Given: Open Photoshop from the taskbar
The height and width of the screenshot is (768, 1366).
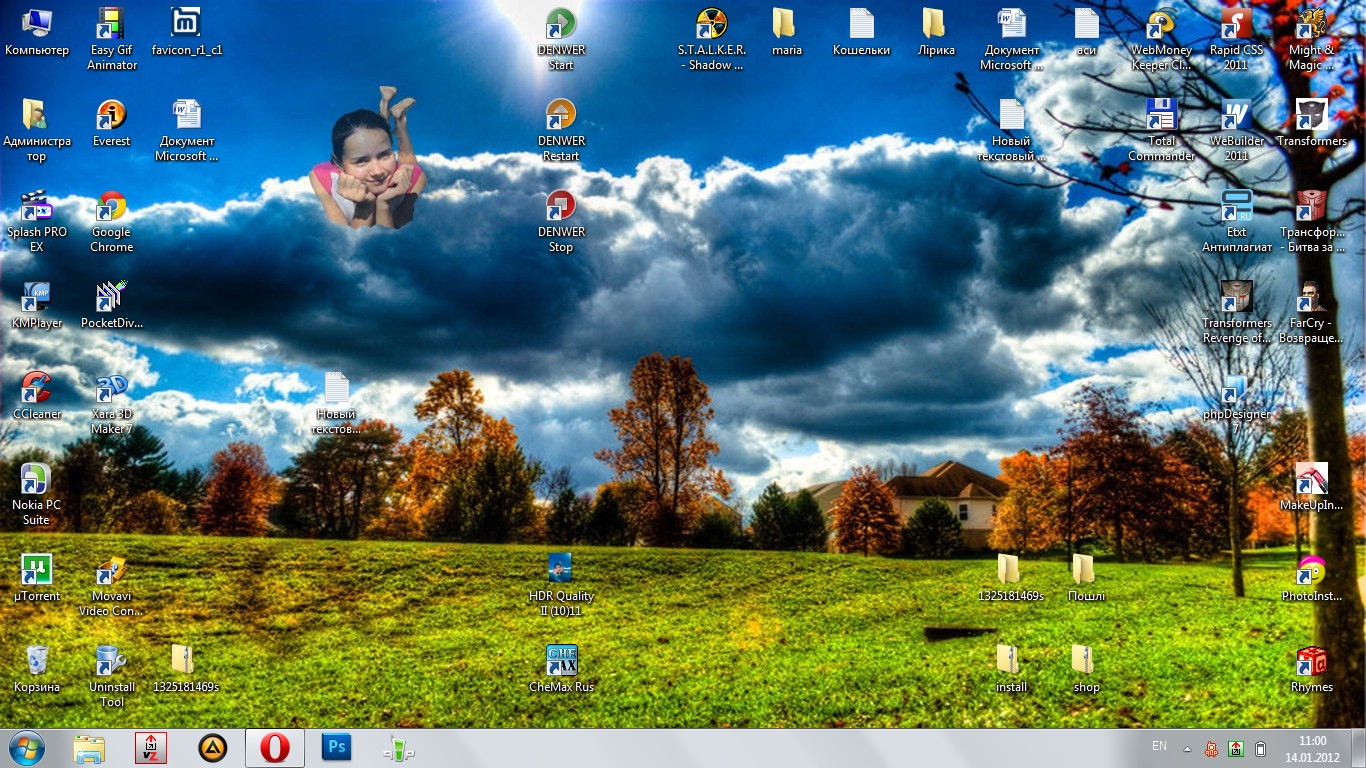Looking at the screenshot, I should [x=337, y=748].
